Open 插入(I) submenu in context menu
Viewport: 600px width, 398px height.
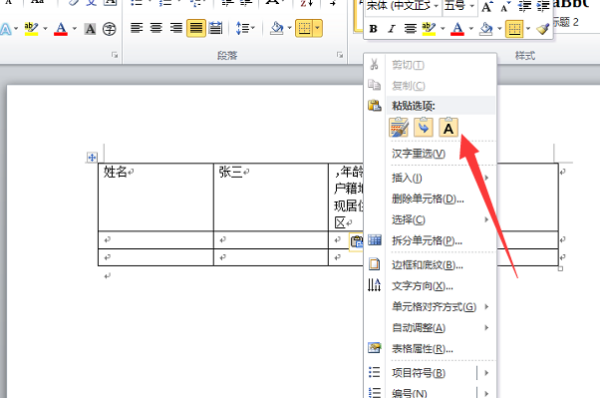440,178
